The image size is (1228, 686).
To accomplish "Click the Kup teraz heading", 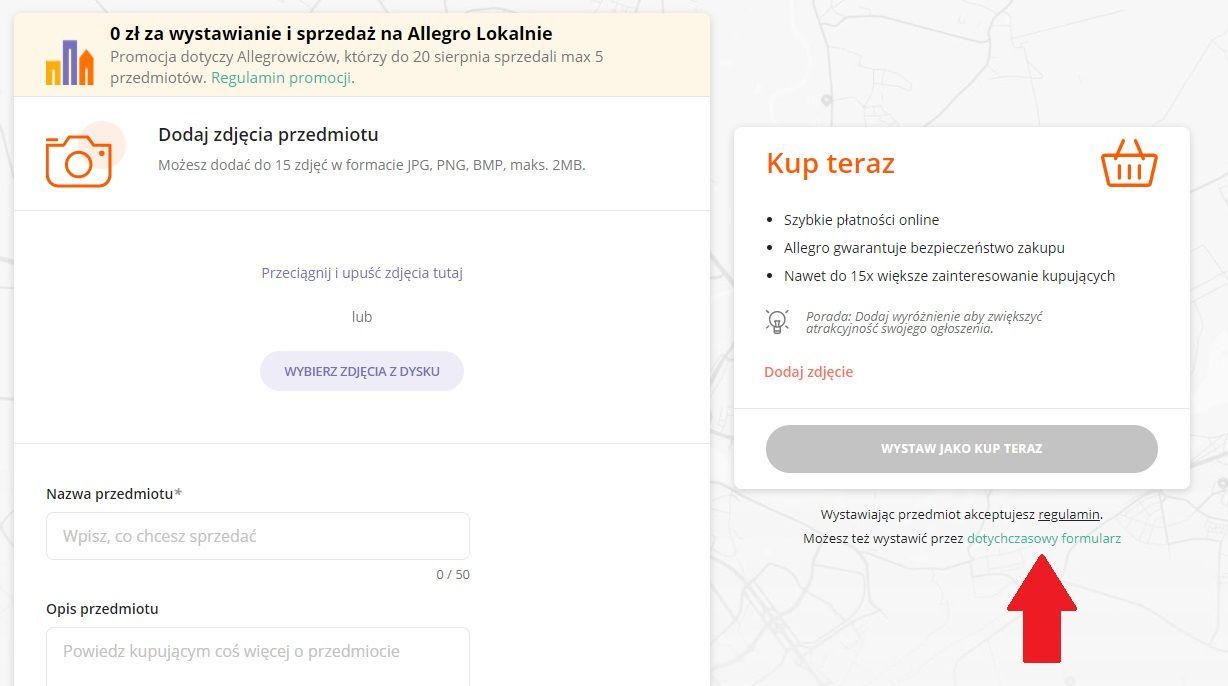I will point(830,164).
